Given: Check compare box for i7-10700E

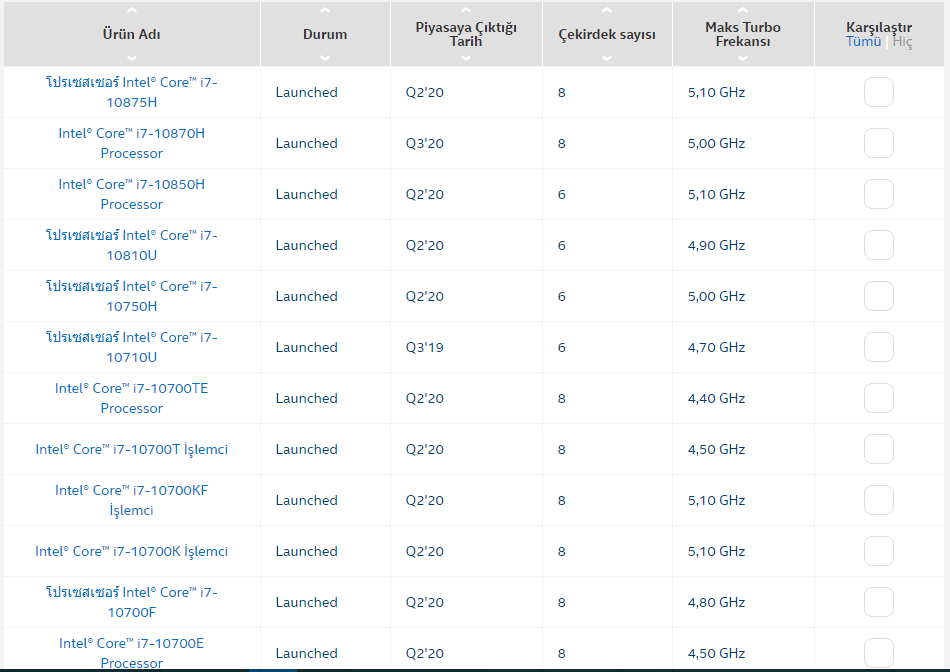Looking at the screenshot, I should [x=879, y=653].
